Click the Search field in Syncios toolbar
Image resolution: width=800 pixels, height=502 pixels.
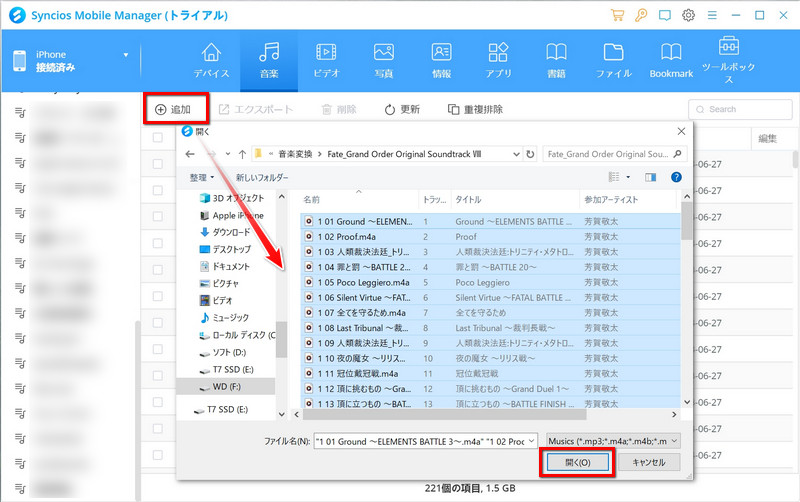click(x=740, y=109)
